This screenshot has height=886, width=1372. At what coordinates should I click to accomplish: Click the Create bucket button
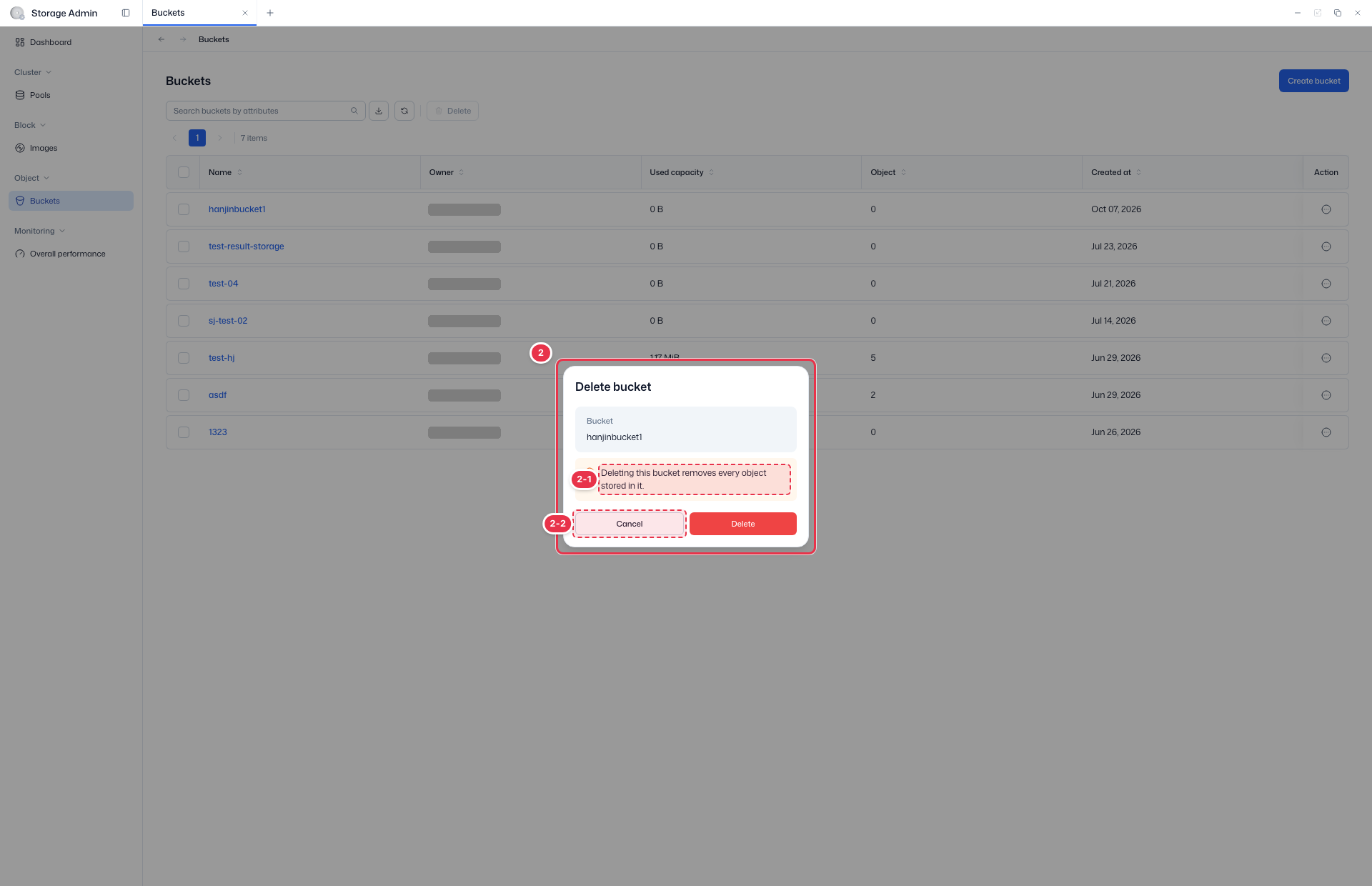[x=1313, y=81]
